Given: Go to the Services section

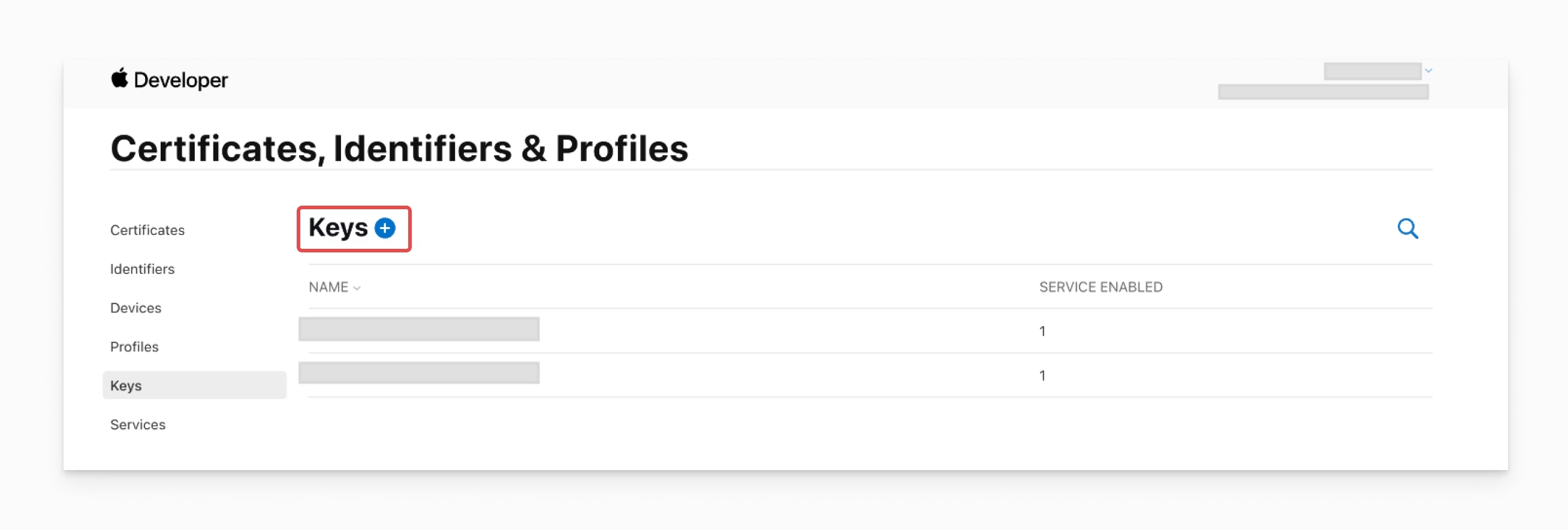Looking at the screenshot, I should click(138, 424).
